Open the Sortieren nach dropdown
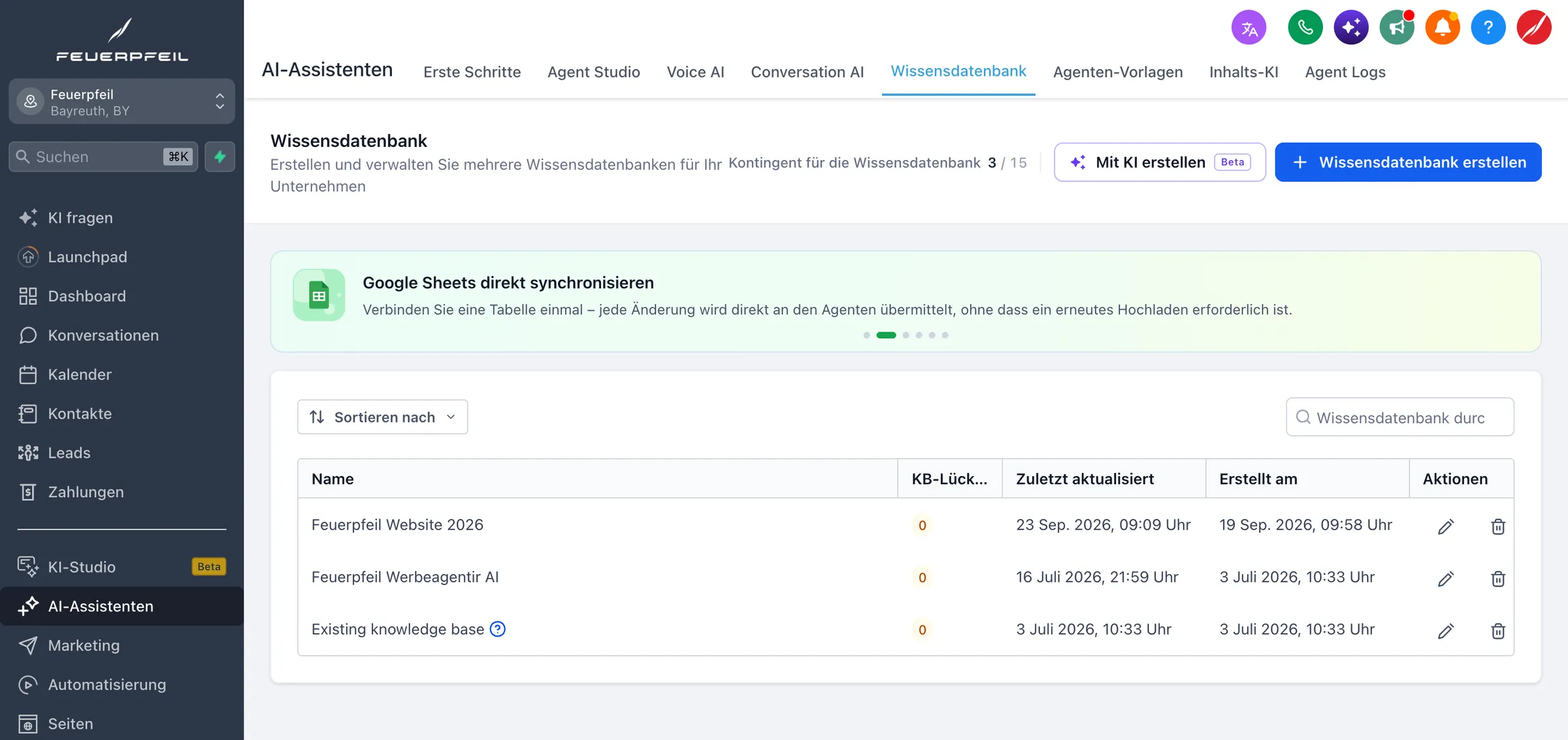 click(x=382, y=417)
